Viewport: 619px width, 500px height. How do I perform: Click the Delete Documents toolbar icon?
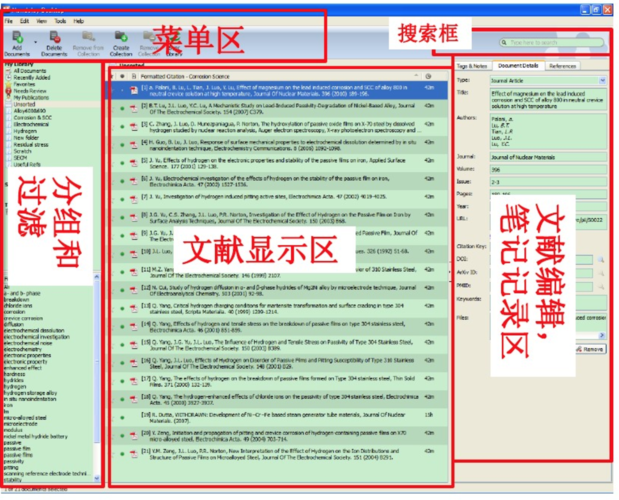pos(54,38)
